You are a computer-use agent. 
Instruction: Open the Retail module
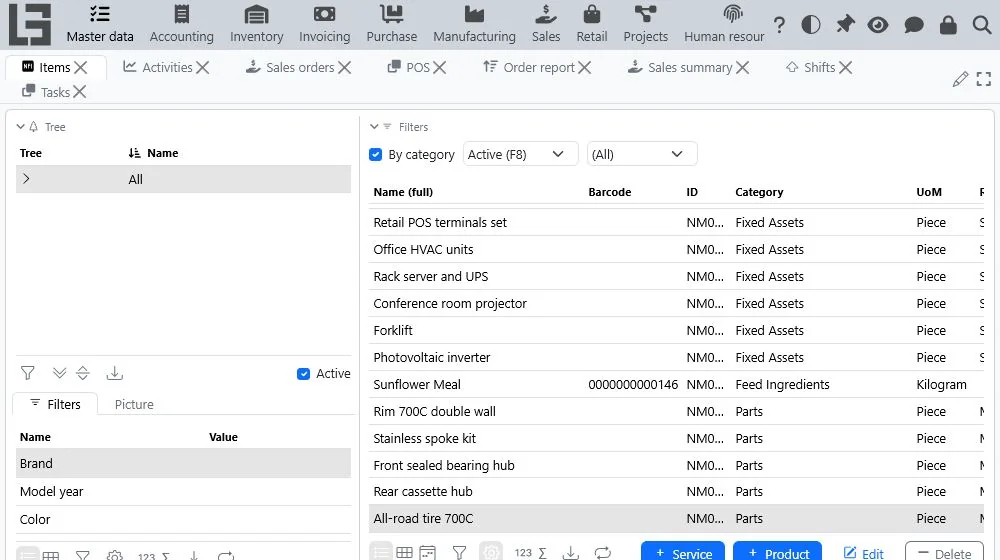pos(592,25)
